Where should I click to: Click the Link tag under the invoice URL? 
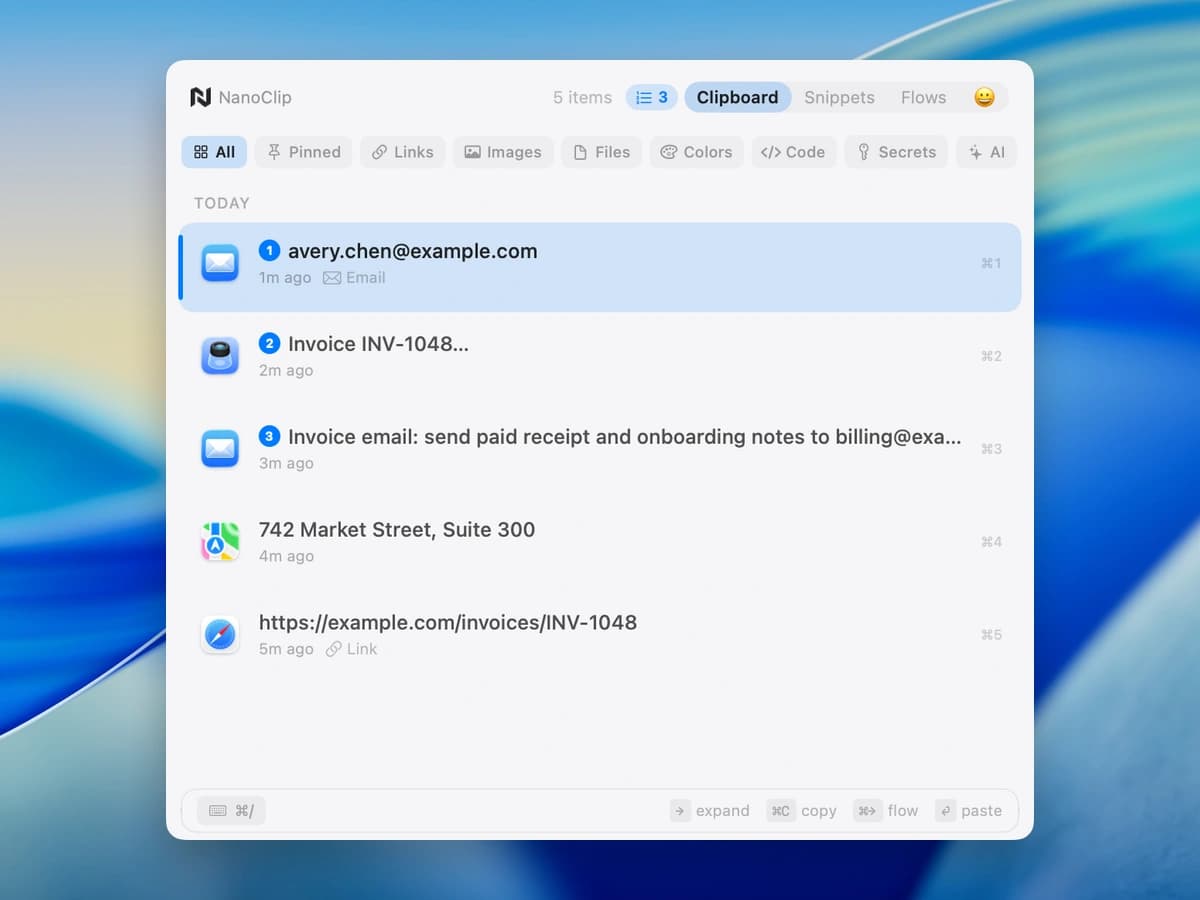pyautogui.click(x=352, y=649)
